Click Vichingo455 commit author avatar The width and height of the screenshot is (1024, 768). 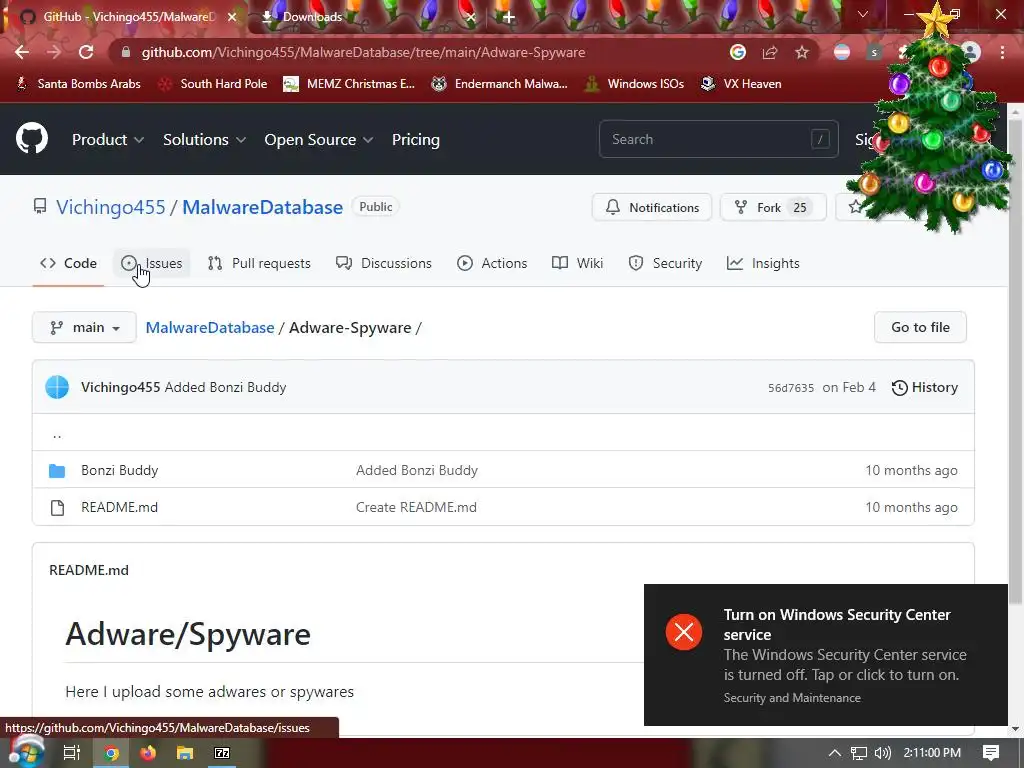[57, 387]
